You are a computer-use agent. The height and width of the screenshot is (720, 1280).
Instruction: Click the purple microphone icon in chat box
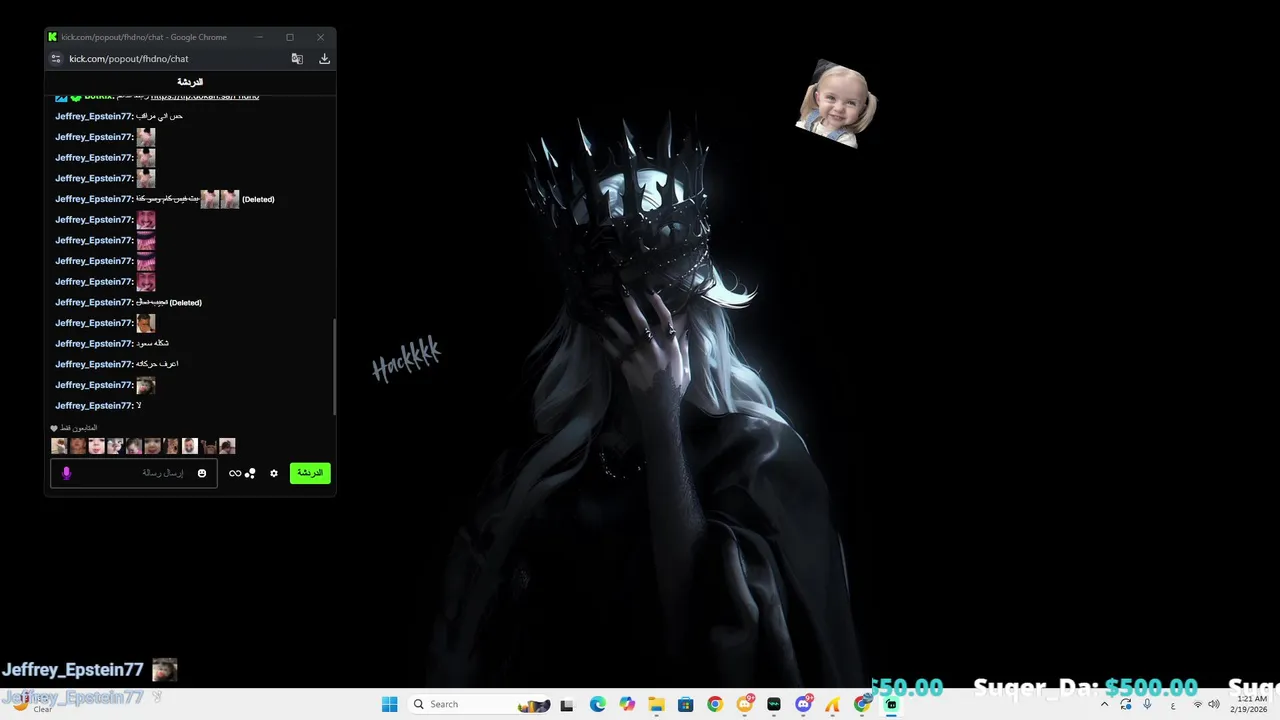67,473
